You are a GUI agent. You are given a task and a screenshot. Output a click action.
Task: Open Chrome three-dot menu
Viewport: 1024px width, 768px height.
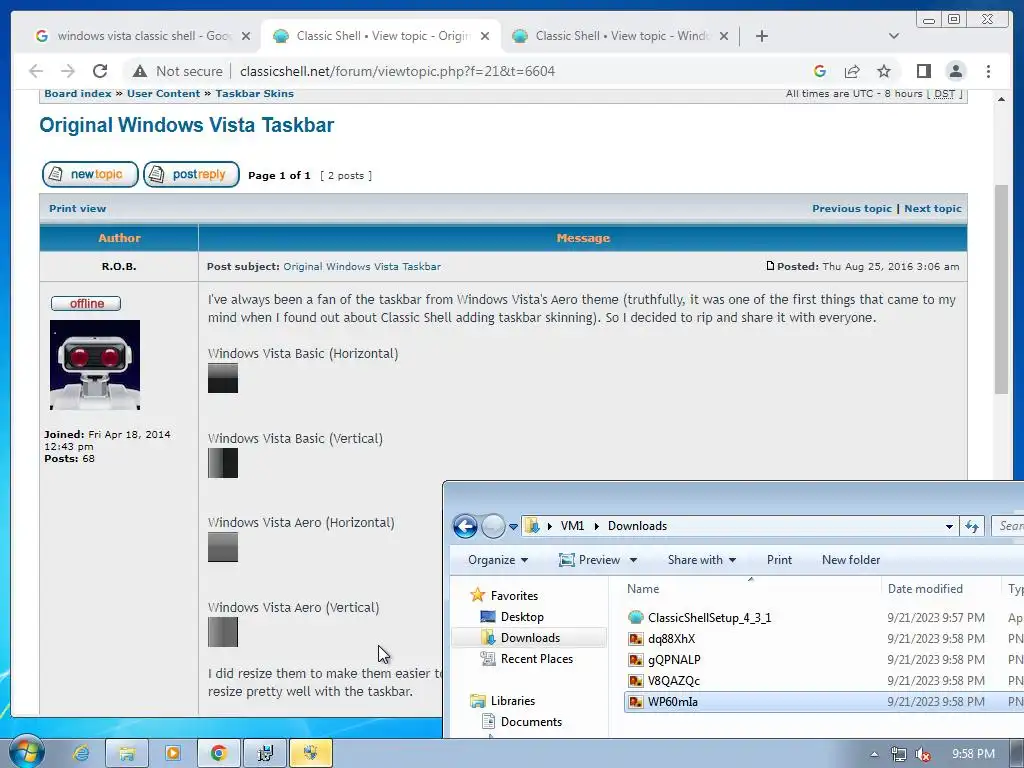[x=988, y=71]
